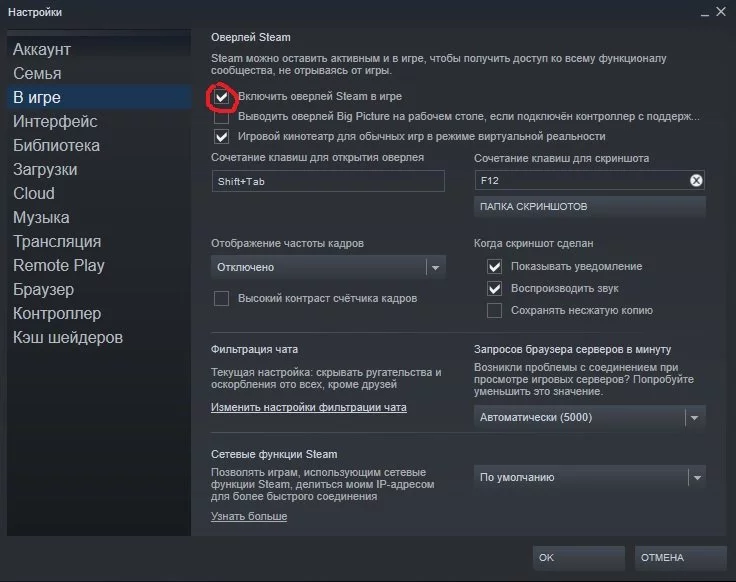This screenshot has width=736, height=582.
Task: Follow the 'Узнать больше' link
Action: coord(249,516)
